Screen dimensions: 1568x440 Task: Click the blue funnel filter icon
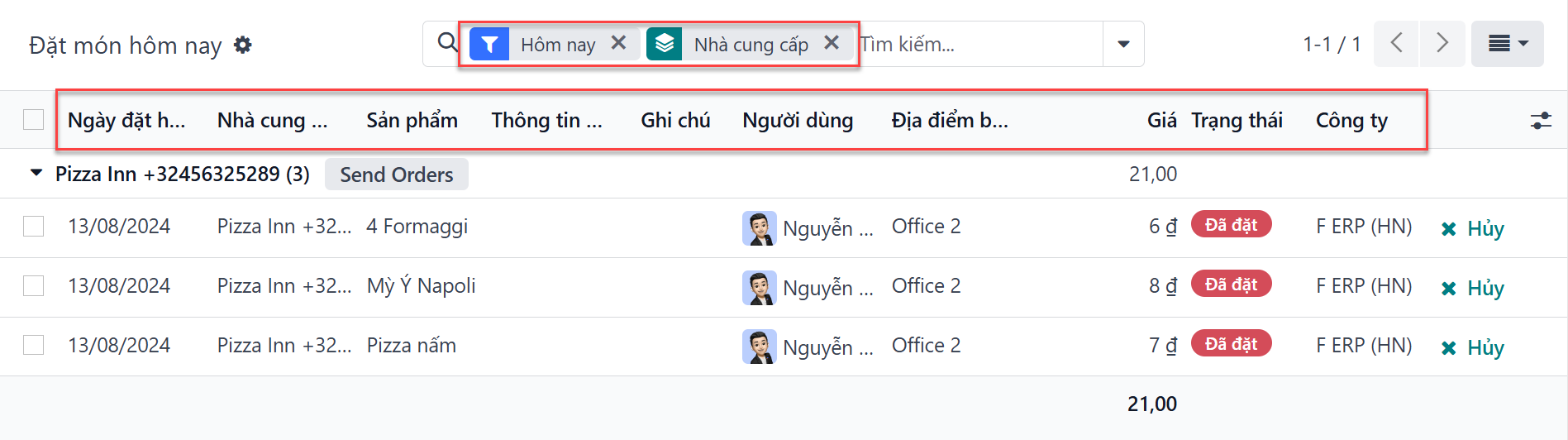click(489, 44)
